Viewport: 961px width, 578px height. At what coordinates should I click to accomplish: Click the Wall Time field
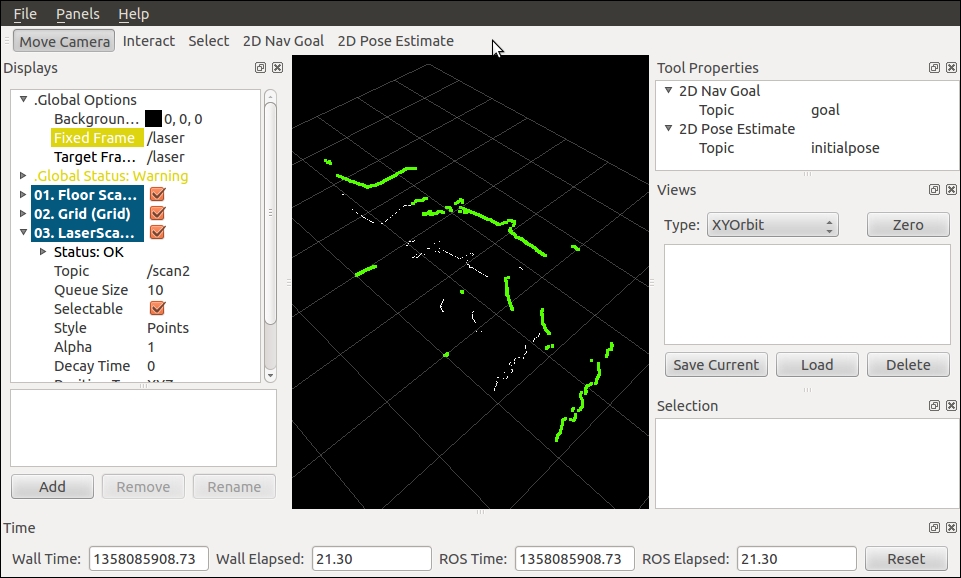coord(149,559)
